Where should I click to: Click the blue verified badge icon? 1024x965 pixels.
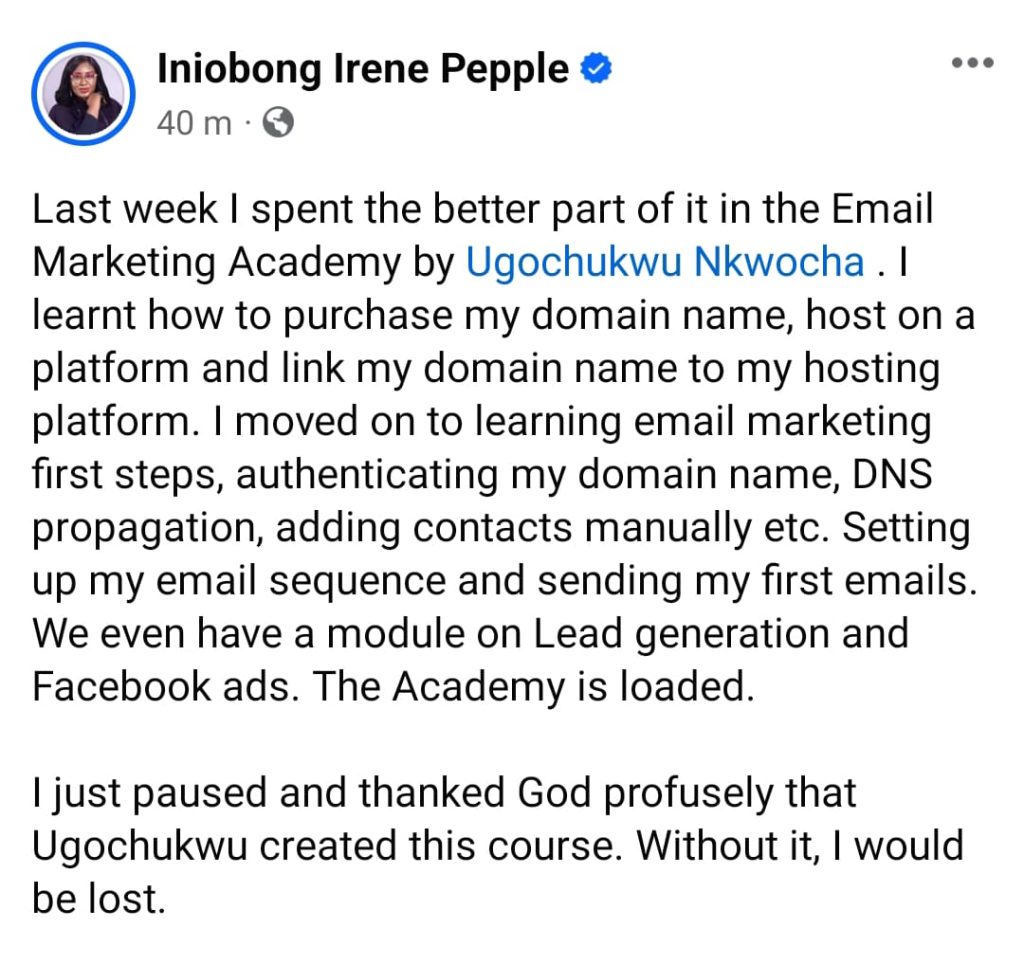pyautogui.click(x=596, y=69)
